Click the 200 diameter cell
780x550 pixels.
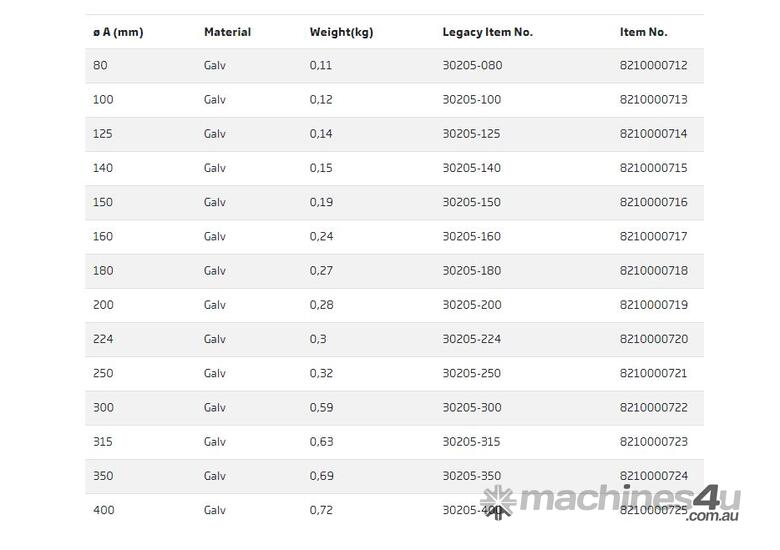pyautogui.click(x=103, y=305)
